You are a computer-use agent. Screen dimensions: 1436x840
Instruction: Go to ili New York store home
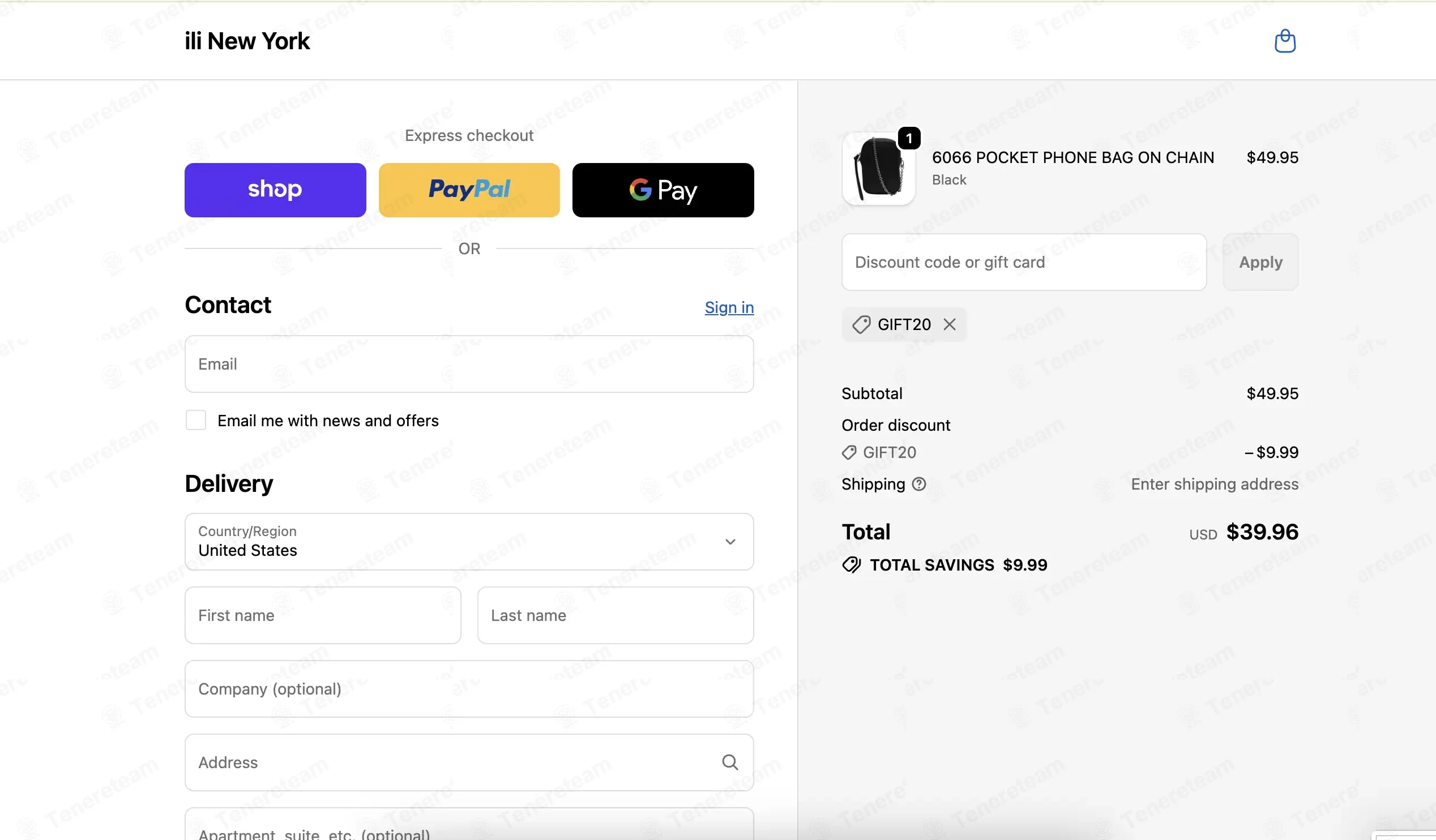pos(247,41)
